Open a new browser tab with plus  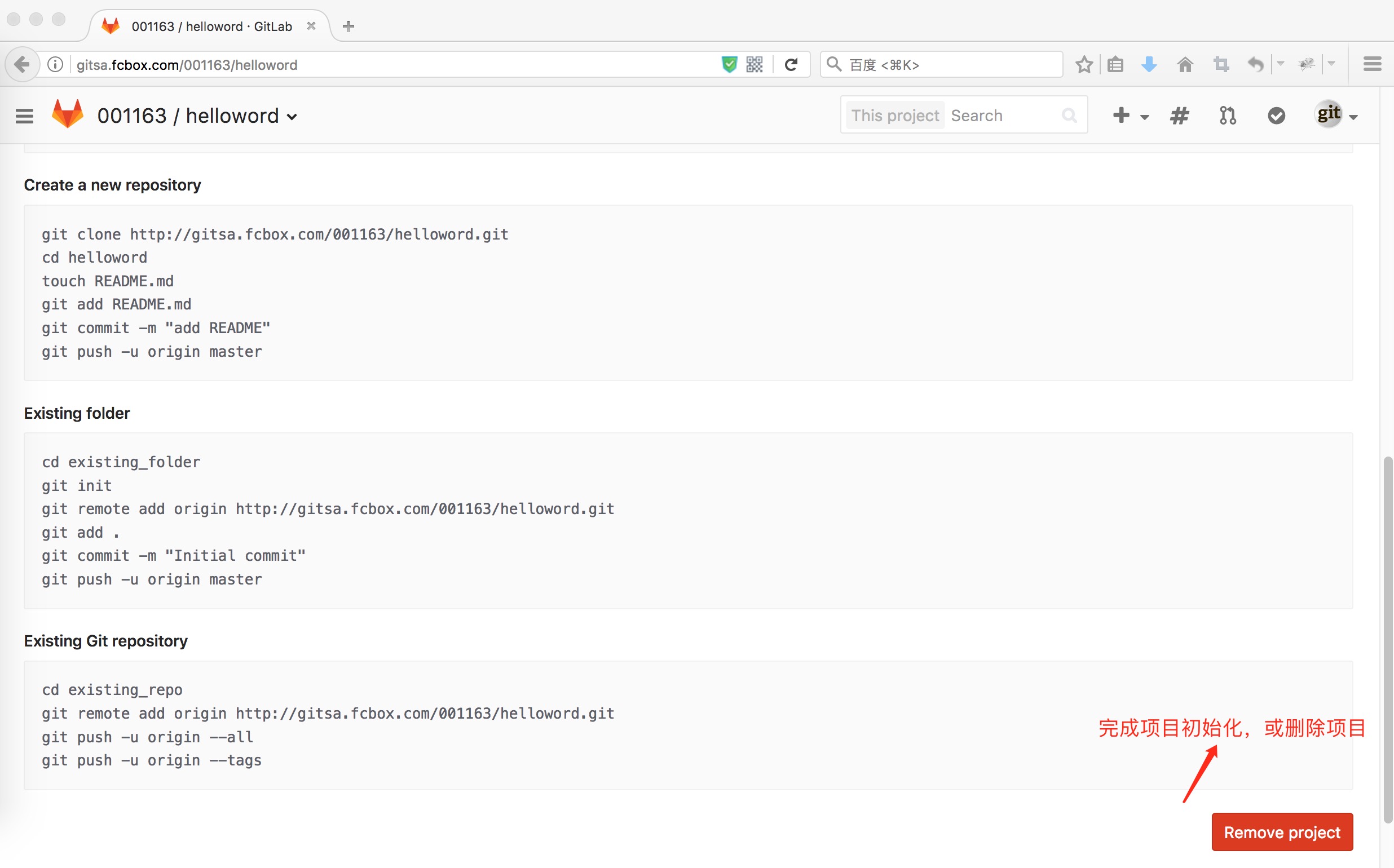click(x=348, y=26)
